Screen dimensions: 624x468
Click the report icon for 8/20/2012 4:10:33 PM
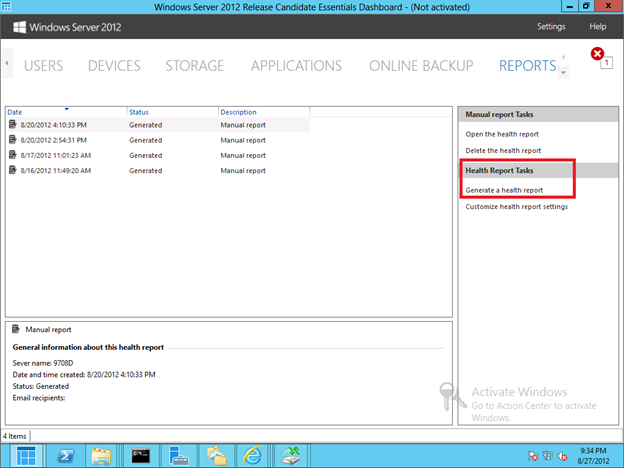[13, 125]
